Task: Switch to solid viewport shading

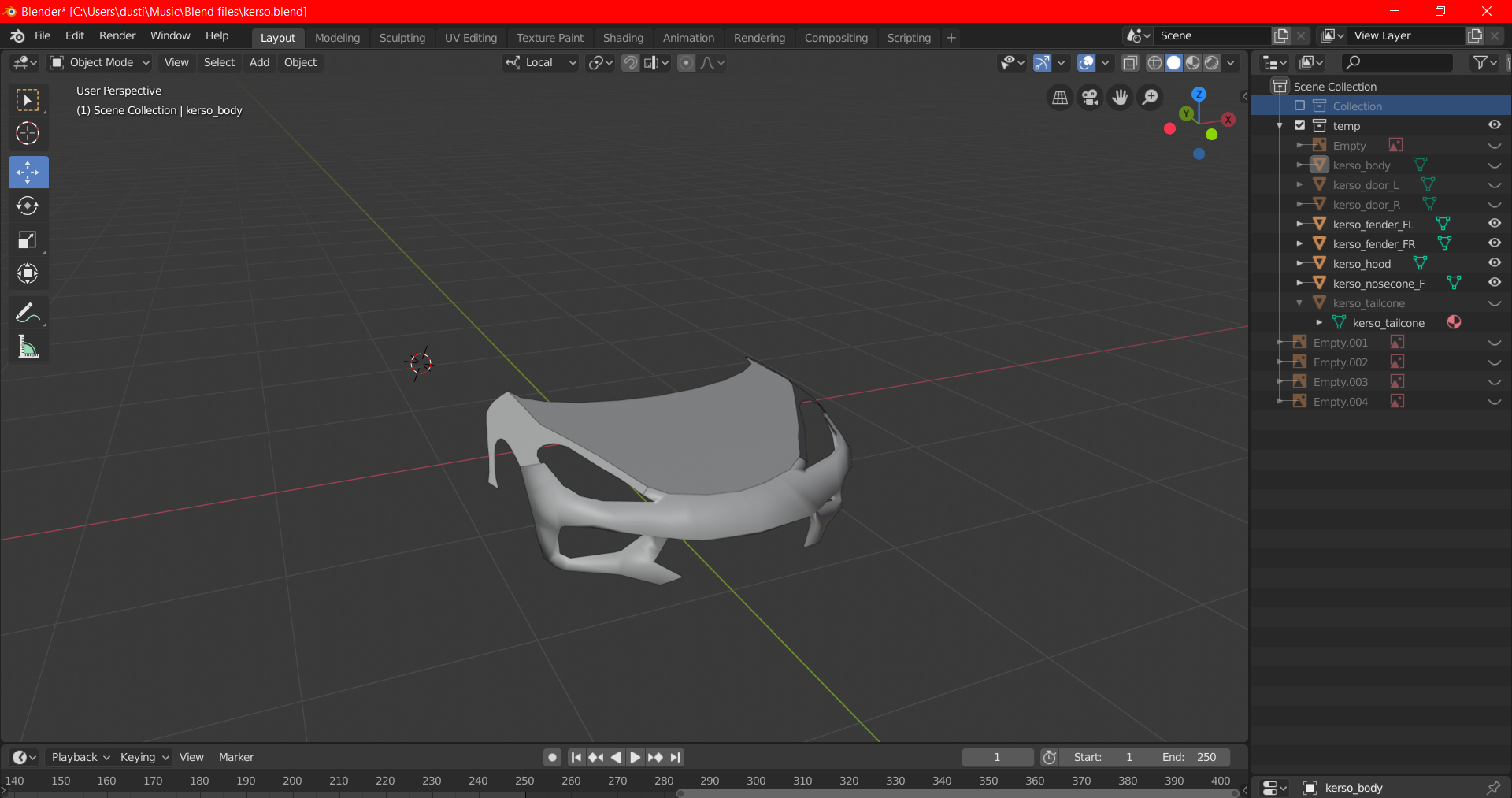Action: [1173, 62]
